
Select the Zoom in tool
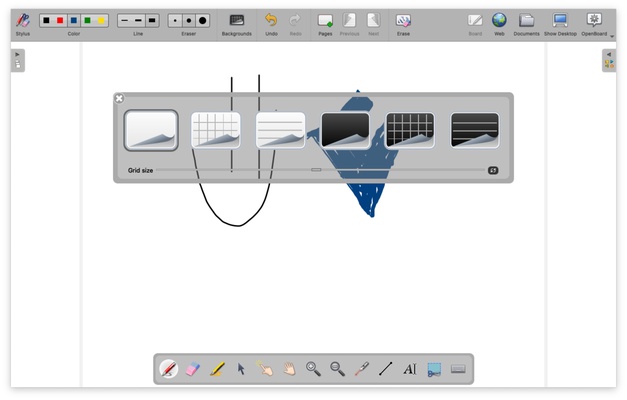pyautogui.click(x=313, y=369)
